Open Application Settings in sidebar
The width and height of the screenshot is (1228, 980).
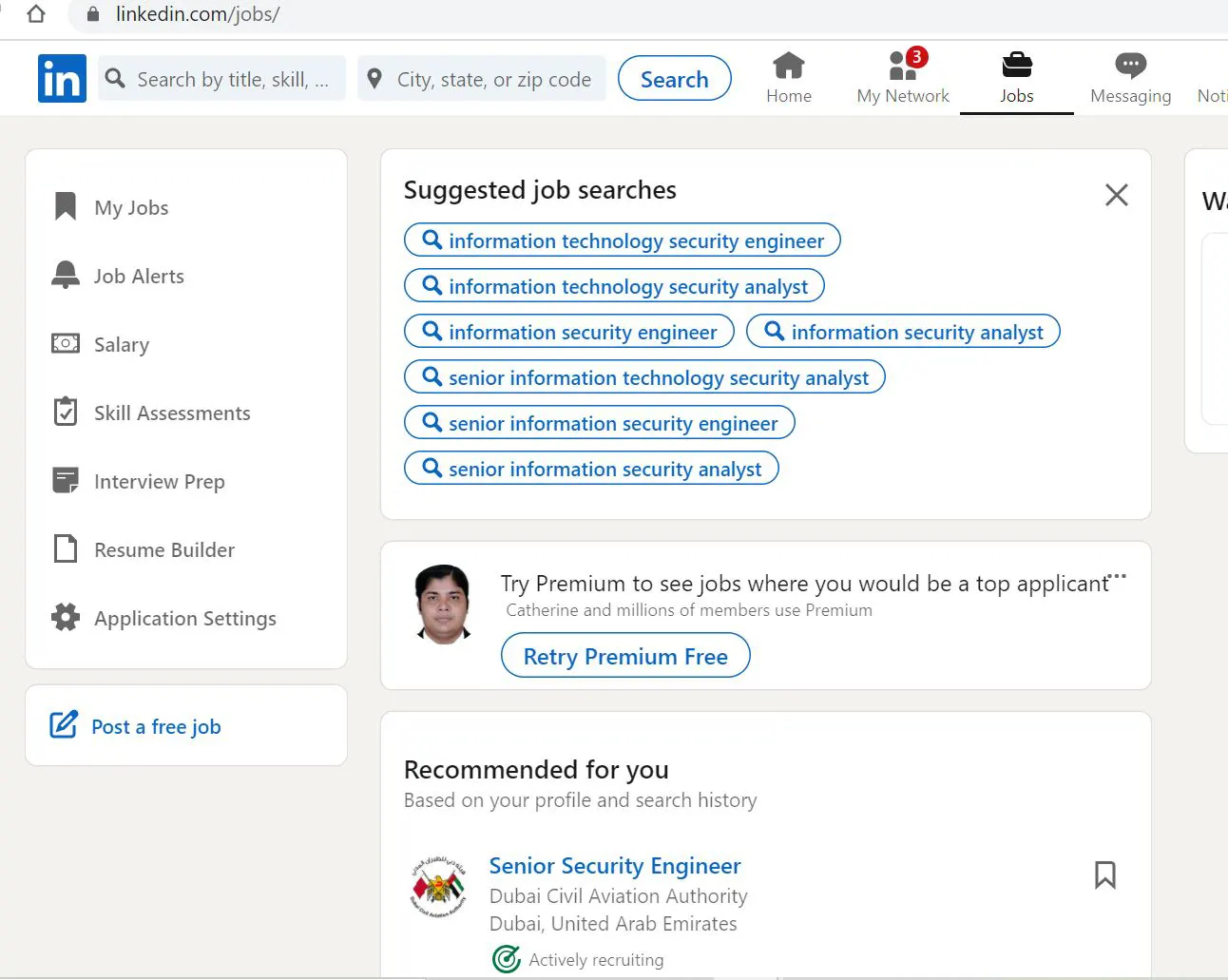pyautogui.click(x=185, y=618)
